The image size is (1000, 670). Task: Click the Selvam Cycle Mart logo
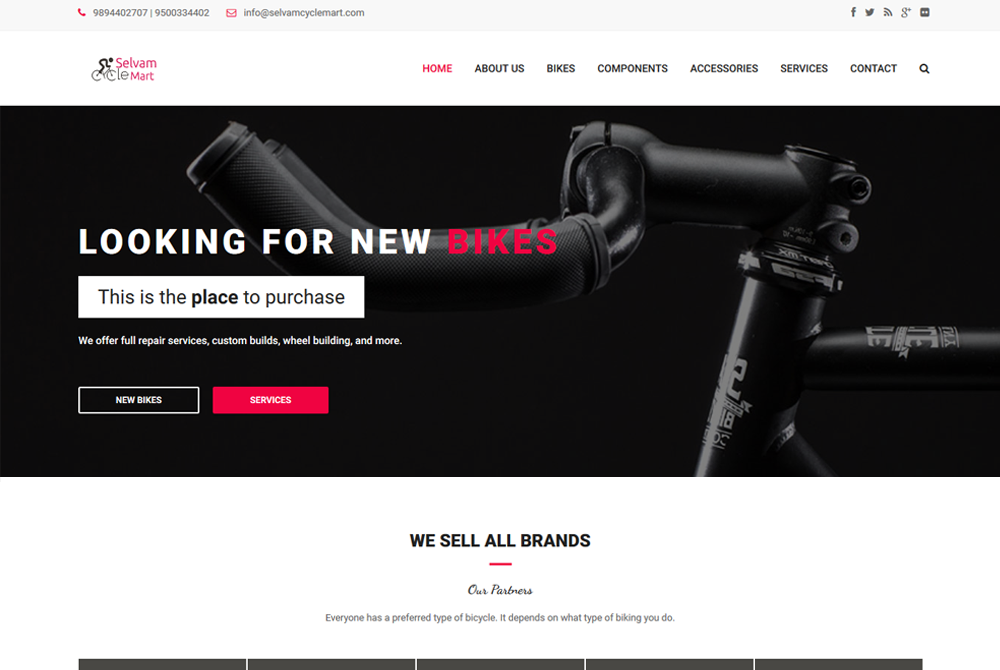click(x=124, y=69)
